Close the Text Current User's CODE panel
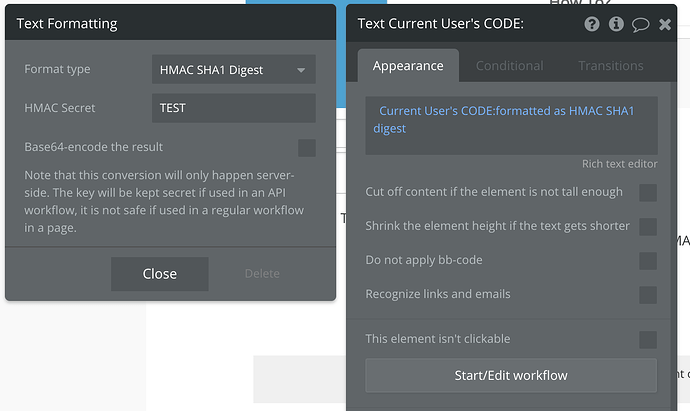This screenshot has height=411, width=690. 665,24
